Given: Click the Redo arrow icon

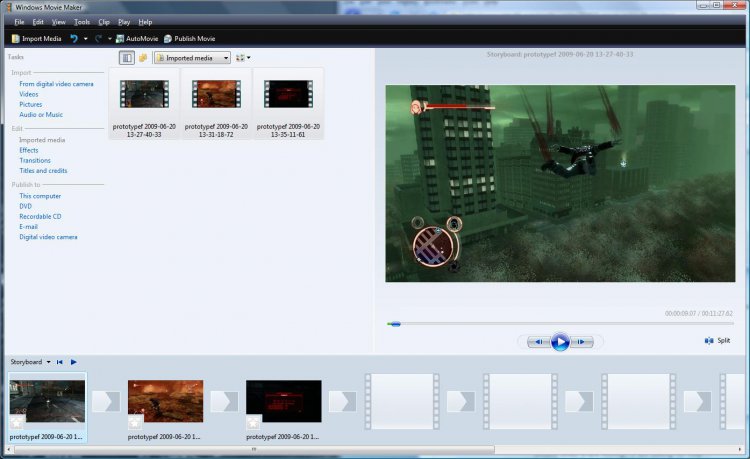Looking at the screenshot, I should [x=98, y=39].
